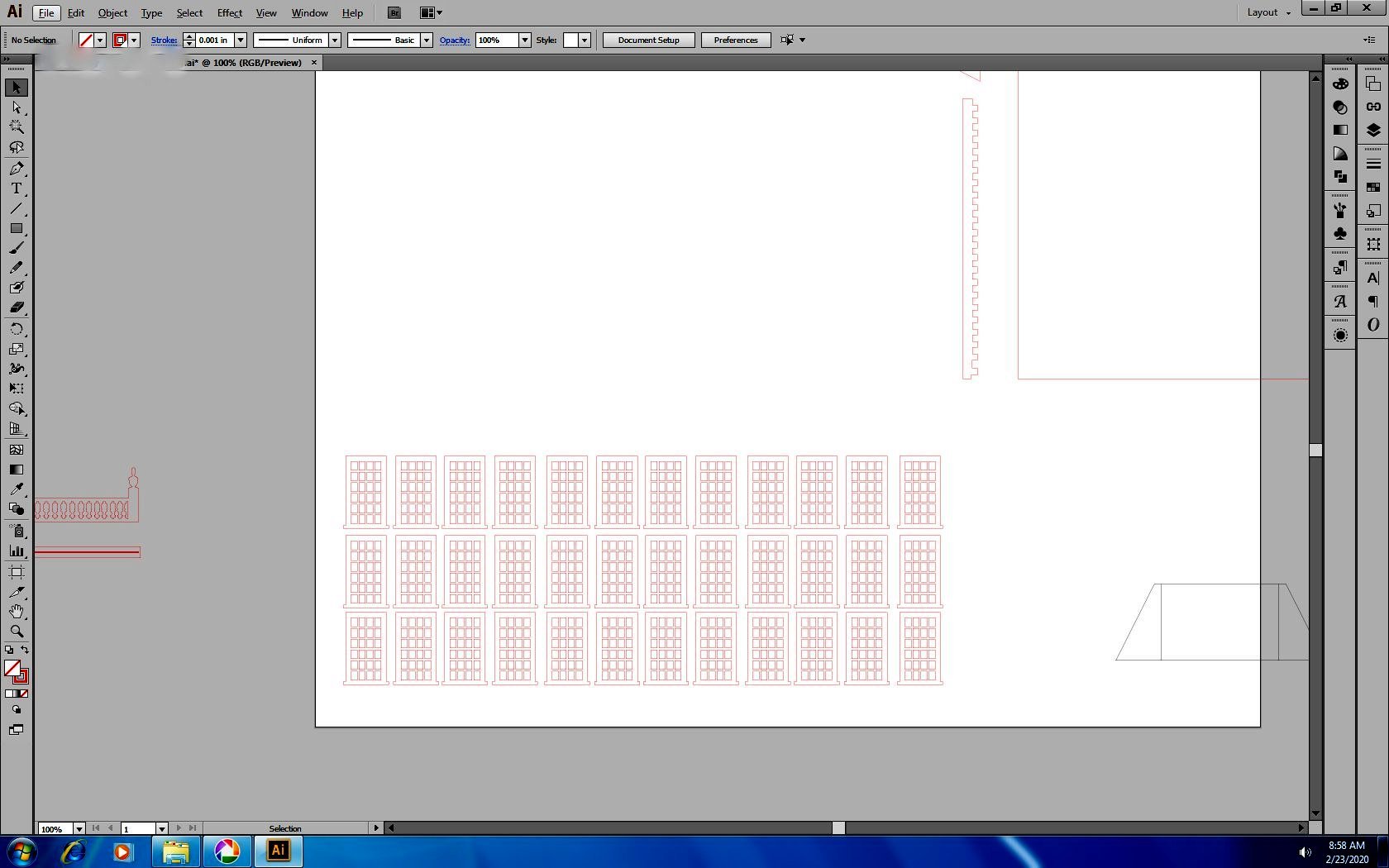This screenshot has width=1389, height=868.
Task: Open the View menu
Action: click(266, 12)
